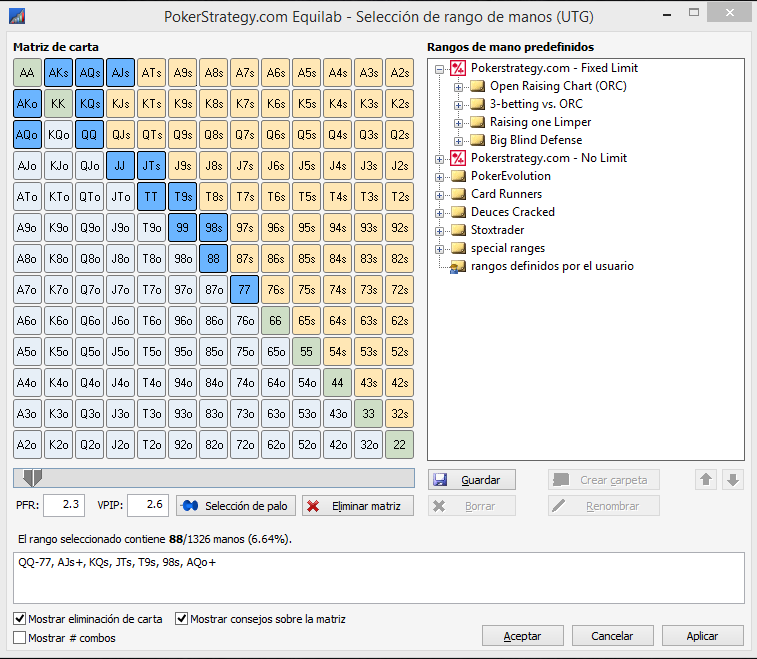Select the special ranges tree entry
757x659 pixels.
coord(508,248)
